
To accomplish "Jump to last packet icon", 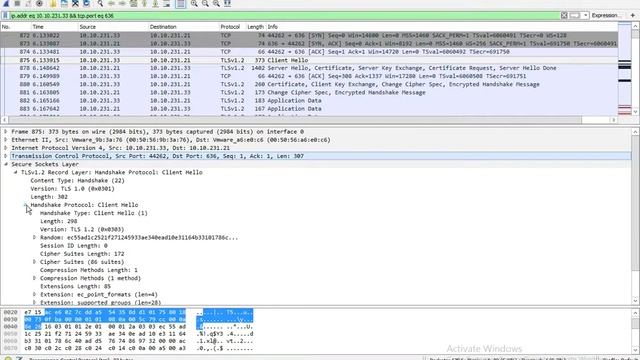I will 155,3.
